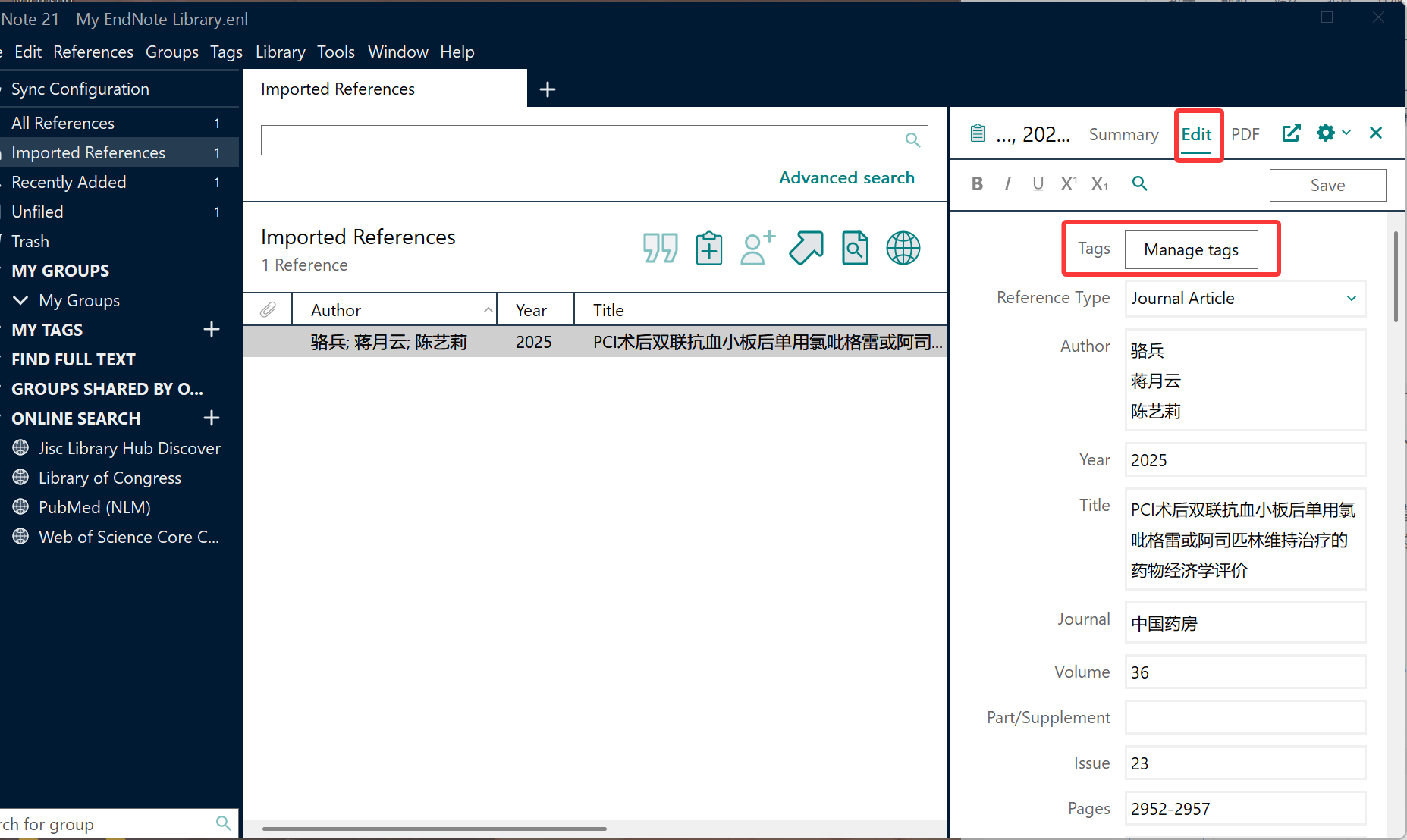
Task: Click the Journal field containing 中国药房
Action: [x=1245, y=622]
